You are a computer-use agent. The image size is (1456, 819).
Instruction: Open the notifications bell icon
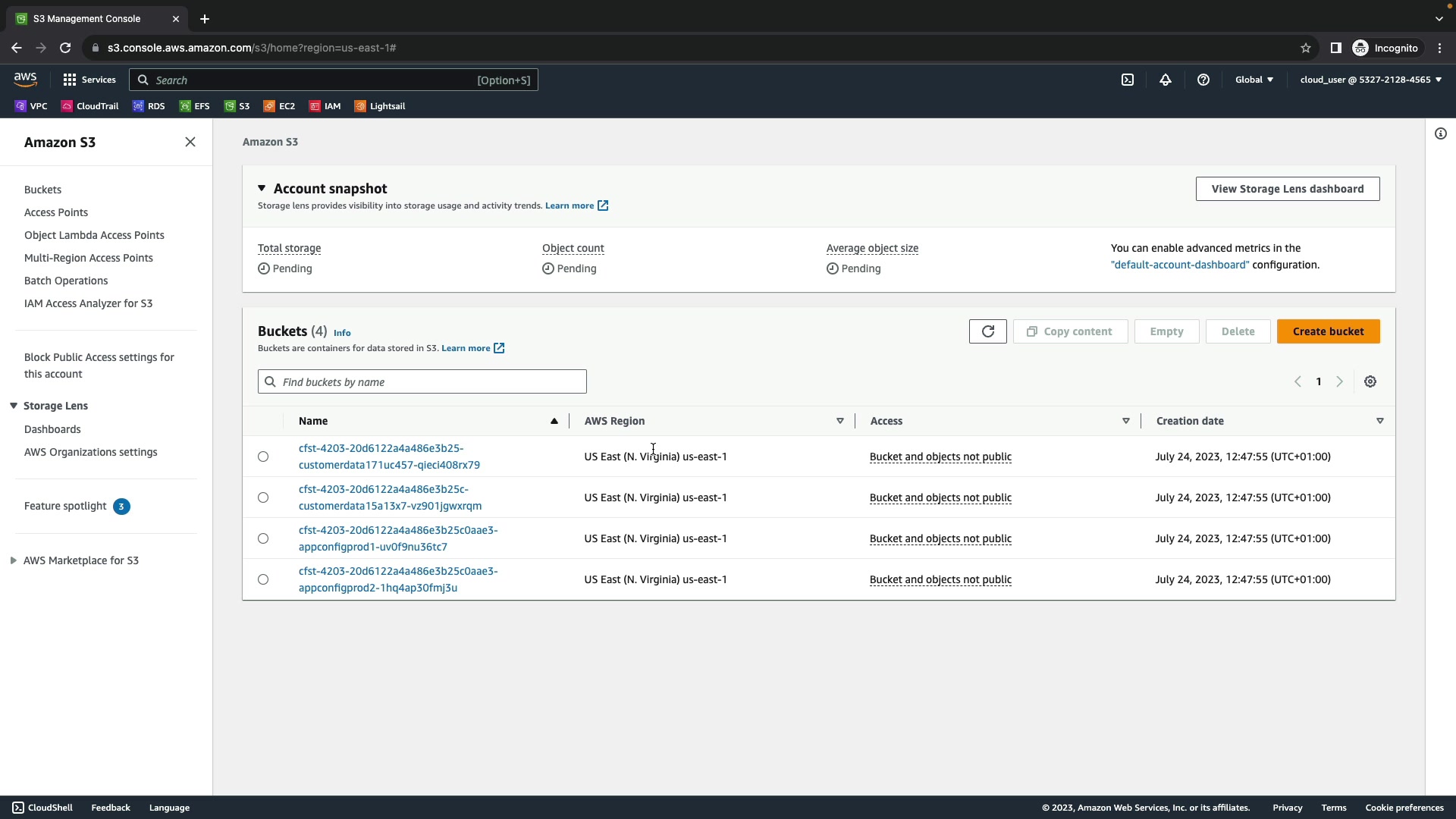(1166, 80)
